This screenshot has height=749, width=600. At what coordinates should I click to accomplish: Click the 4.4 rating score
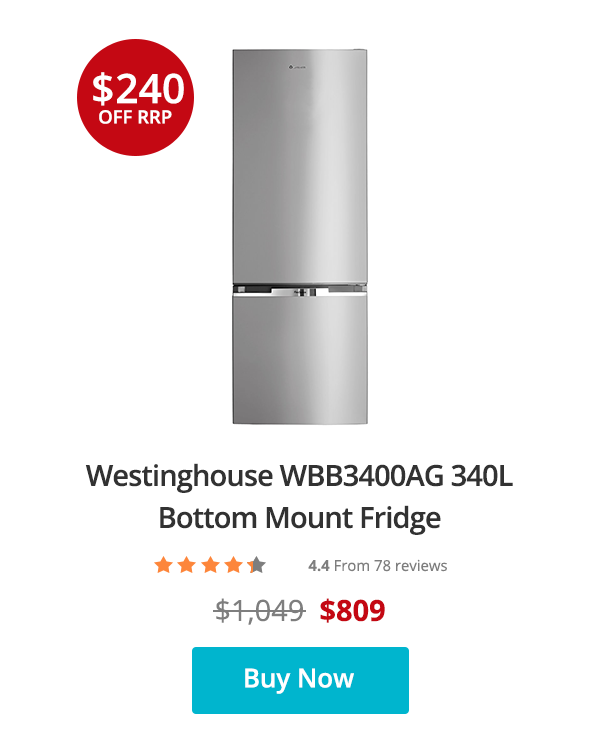(x=319, y=566)
